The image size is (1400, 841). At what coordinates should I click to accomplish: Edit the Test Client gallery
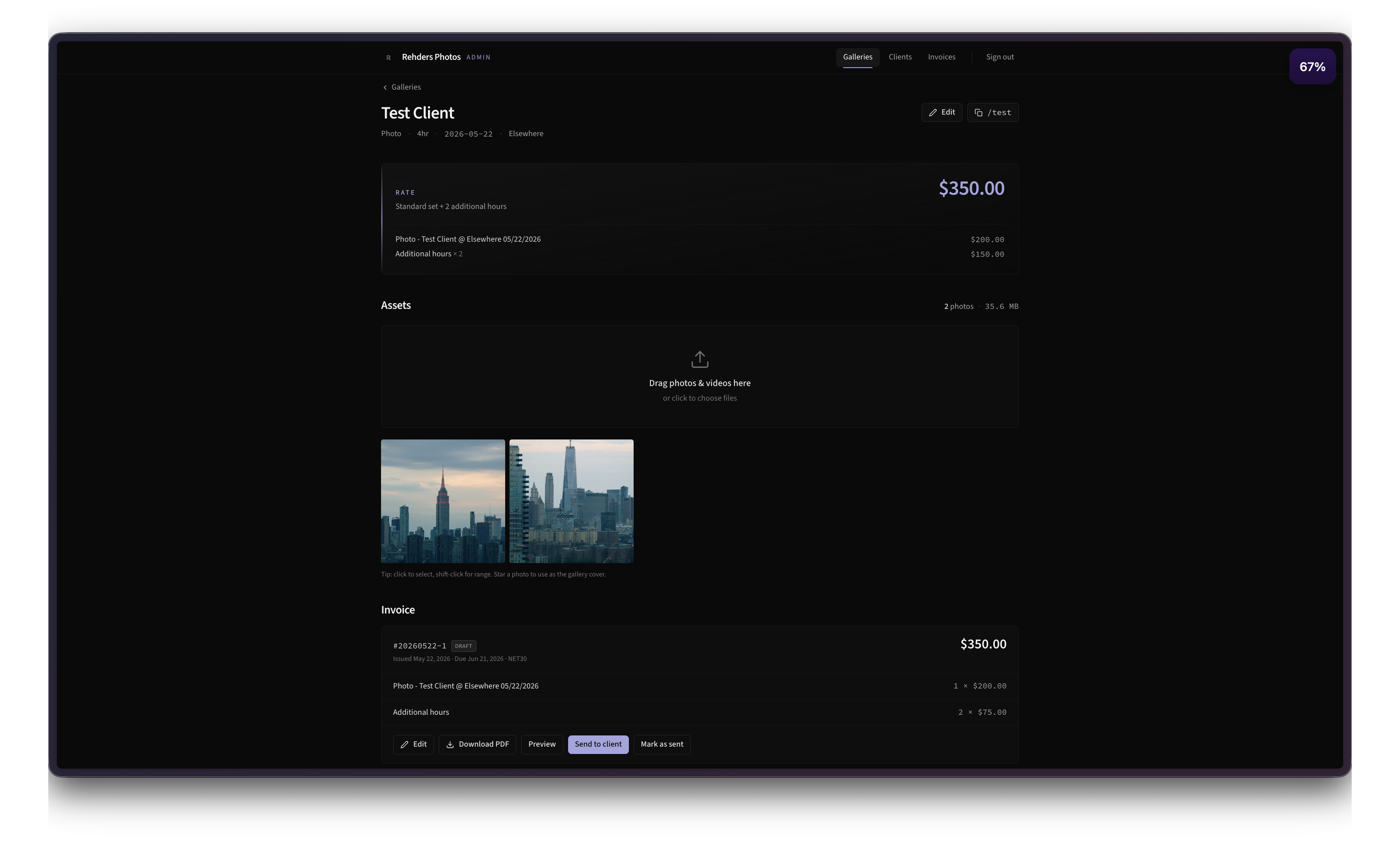pos(941,112)
